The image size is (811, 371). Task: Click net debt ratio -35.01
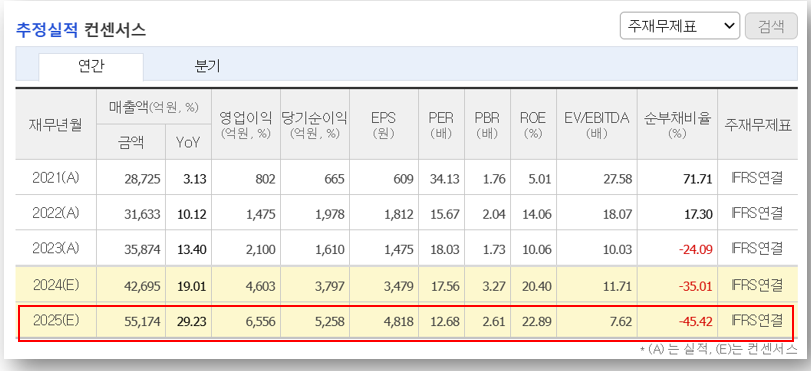click(696, 286)
